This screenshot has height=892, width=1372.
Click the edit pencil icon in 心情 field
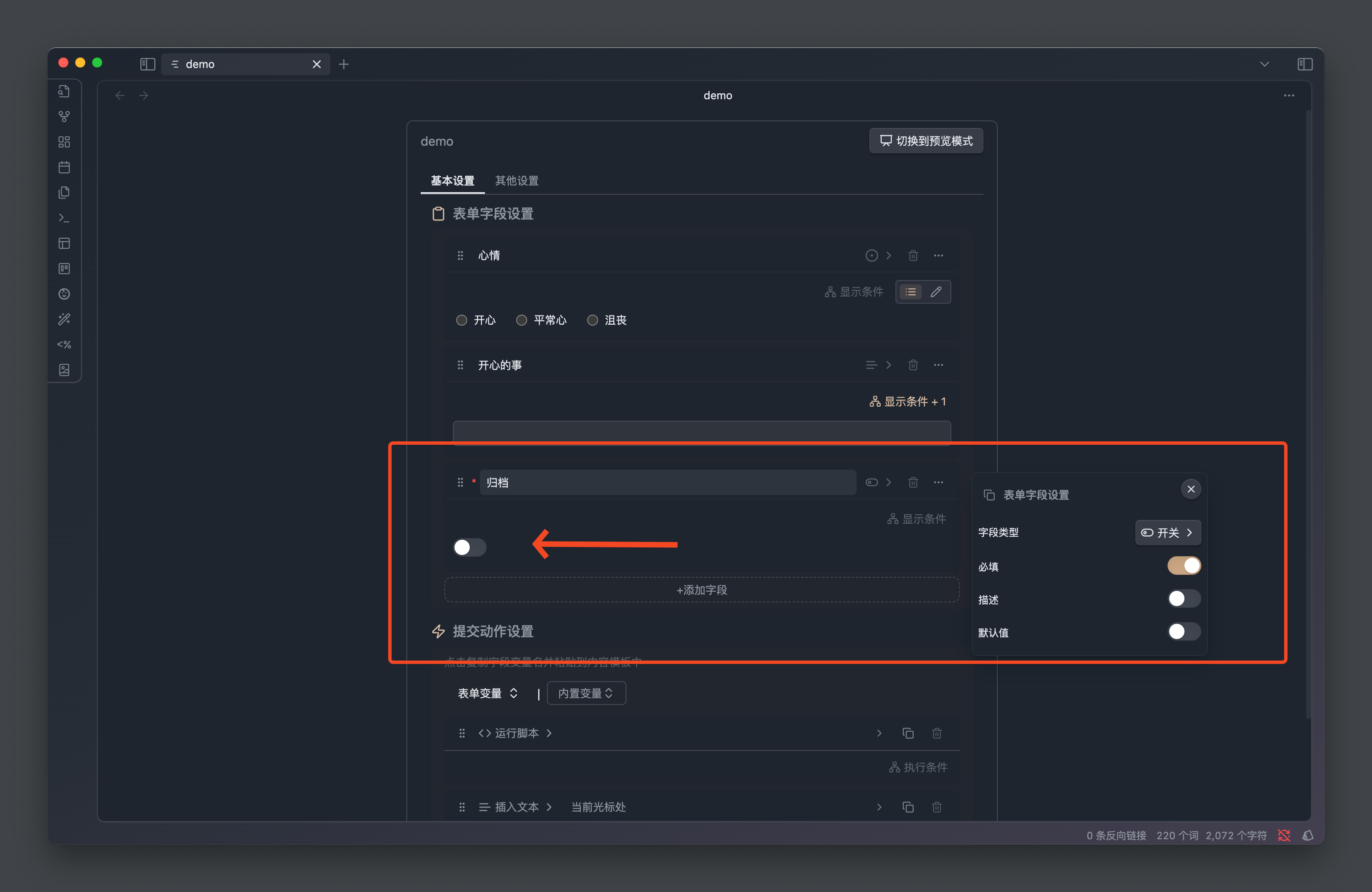[936, 291]
